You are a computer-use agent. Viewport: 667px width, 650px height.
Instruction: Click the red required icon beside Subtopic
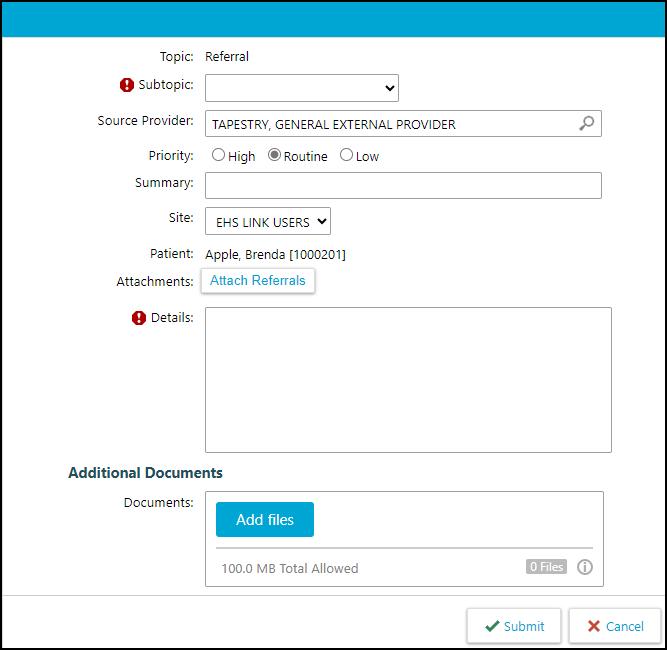point(127,85)
